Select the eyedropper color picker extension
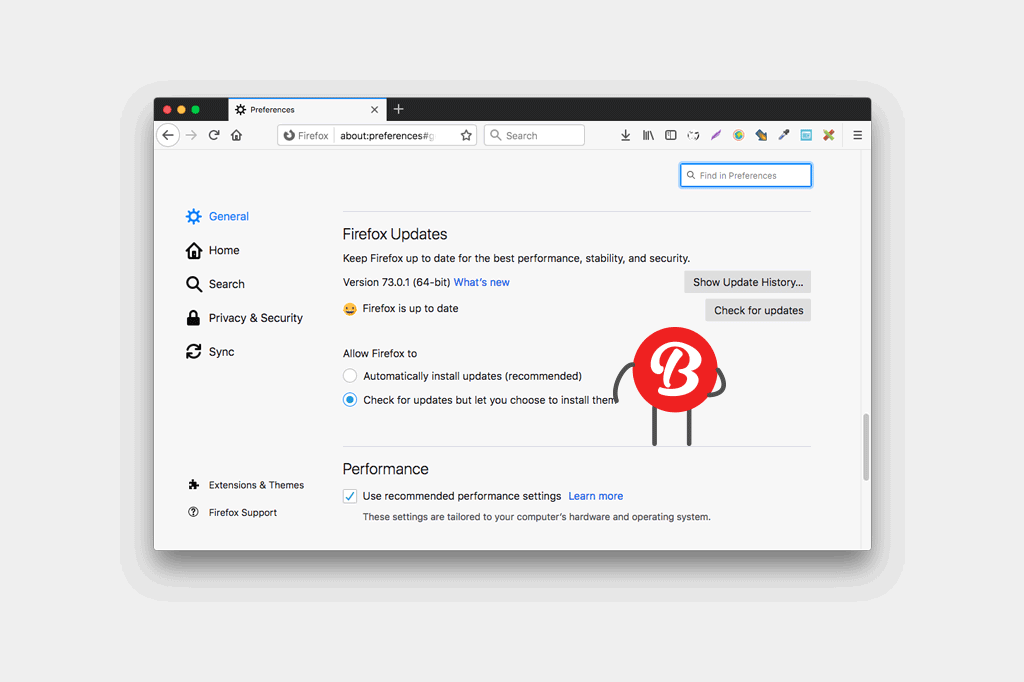Viewport: 1024px width, 682px height. click(x=784, y=135)
